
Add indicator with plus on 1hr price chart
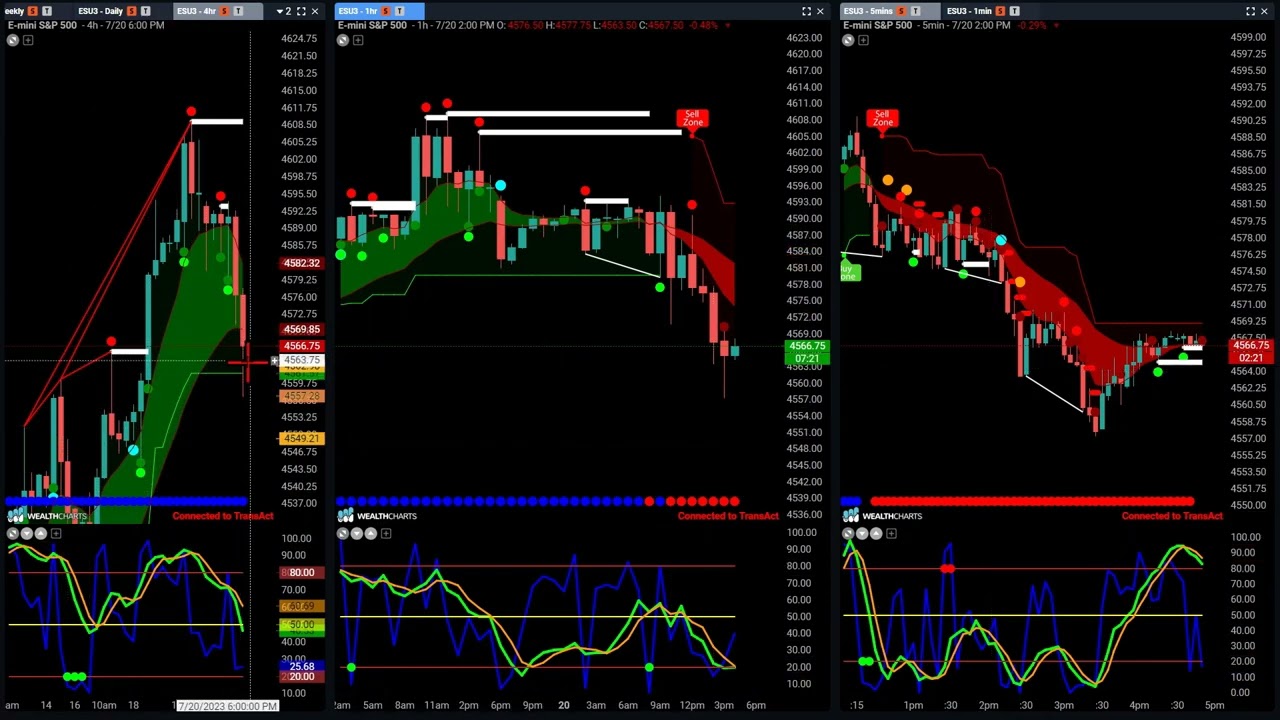click(358, 40)
